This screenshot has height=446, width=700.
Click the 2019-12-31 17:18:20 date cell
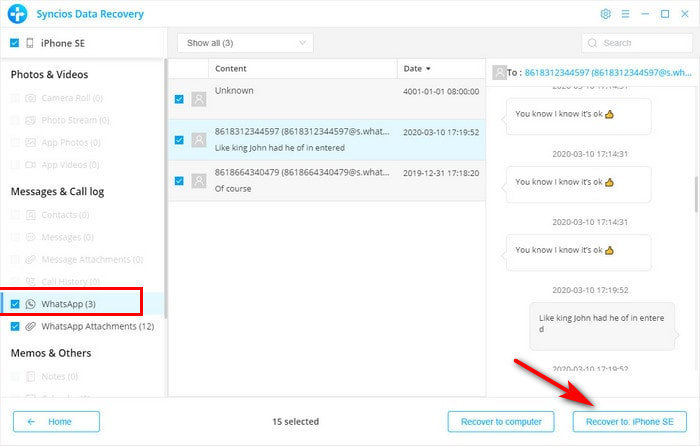(x=441, y=173)
